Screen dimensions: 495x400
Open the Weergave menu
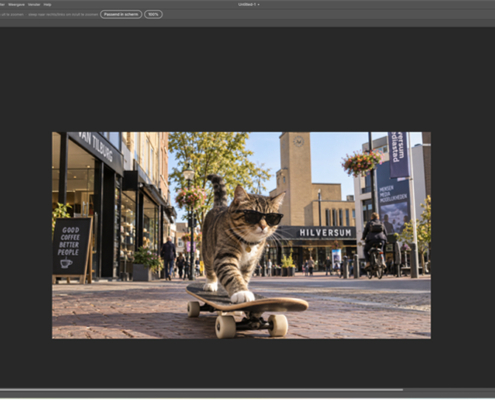(16, 5)
